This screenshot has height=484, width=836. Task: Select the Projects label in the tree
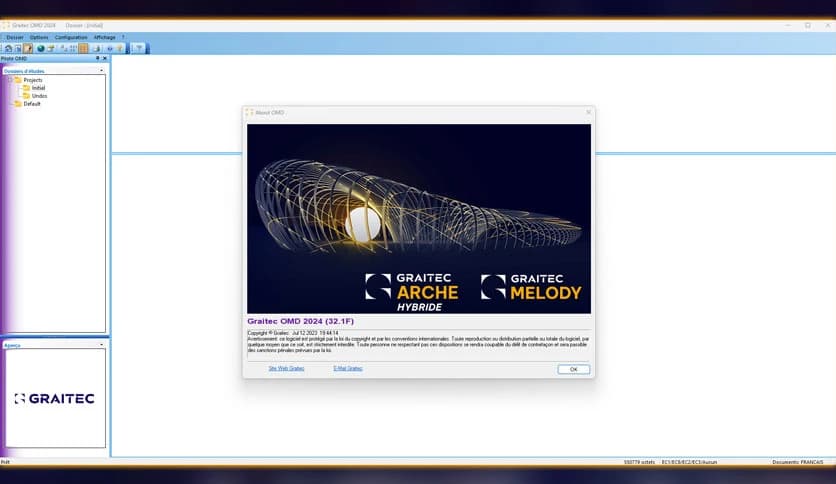click(33, 80)
